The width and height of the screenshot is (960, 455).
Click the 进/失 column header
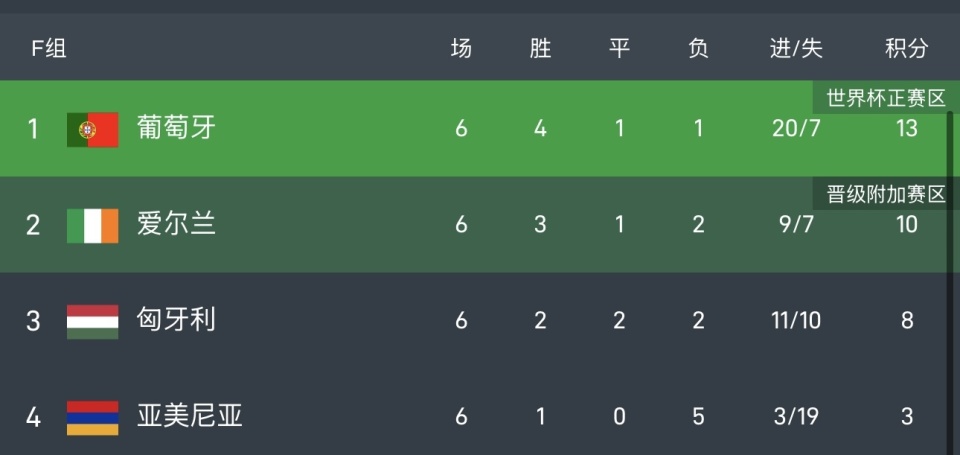click(x=796, y=48)
